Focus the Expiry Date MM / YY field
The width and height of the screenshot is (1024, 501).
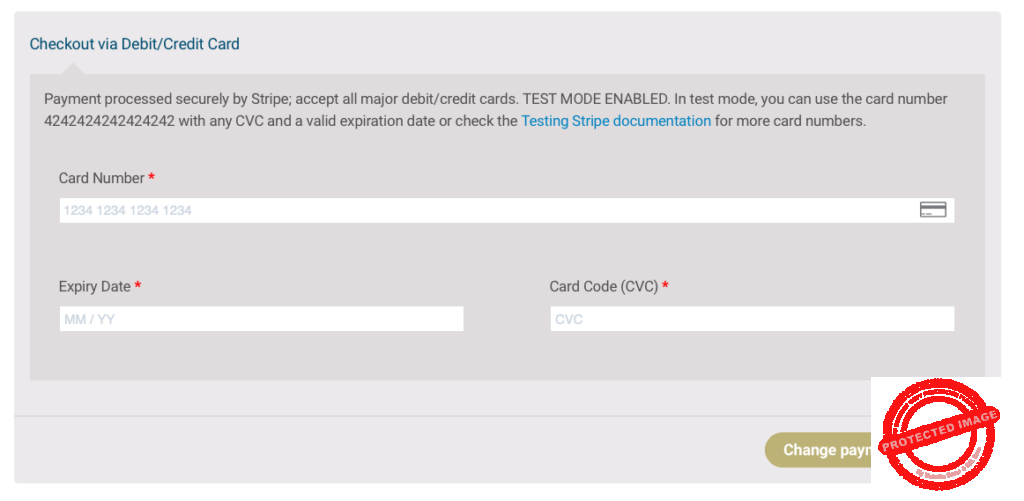pos(261,319)
